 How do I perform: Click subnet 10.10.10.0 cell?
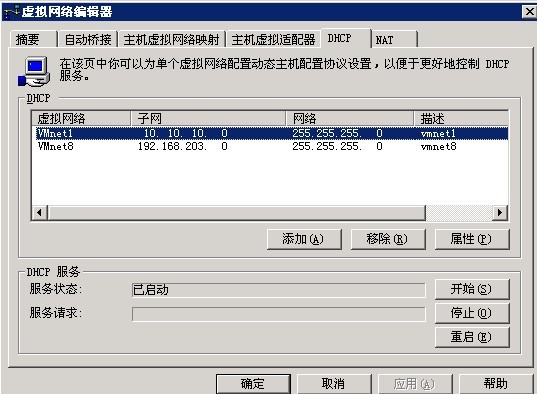[185, 133]
